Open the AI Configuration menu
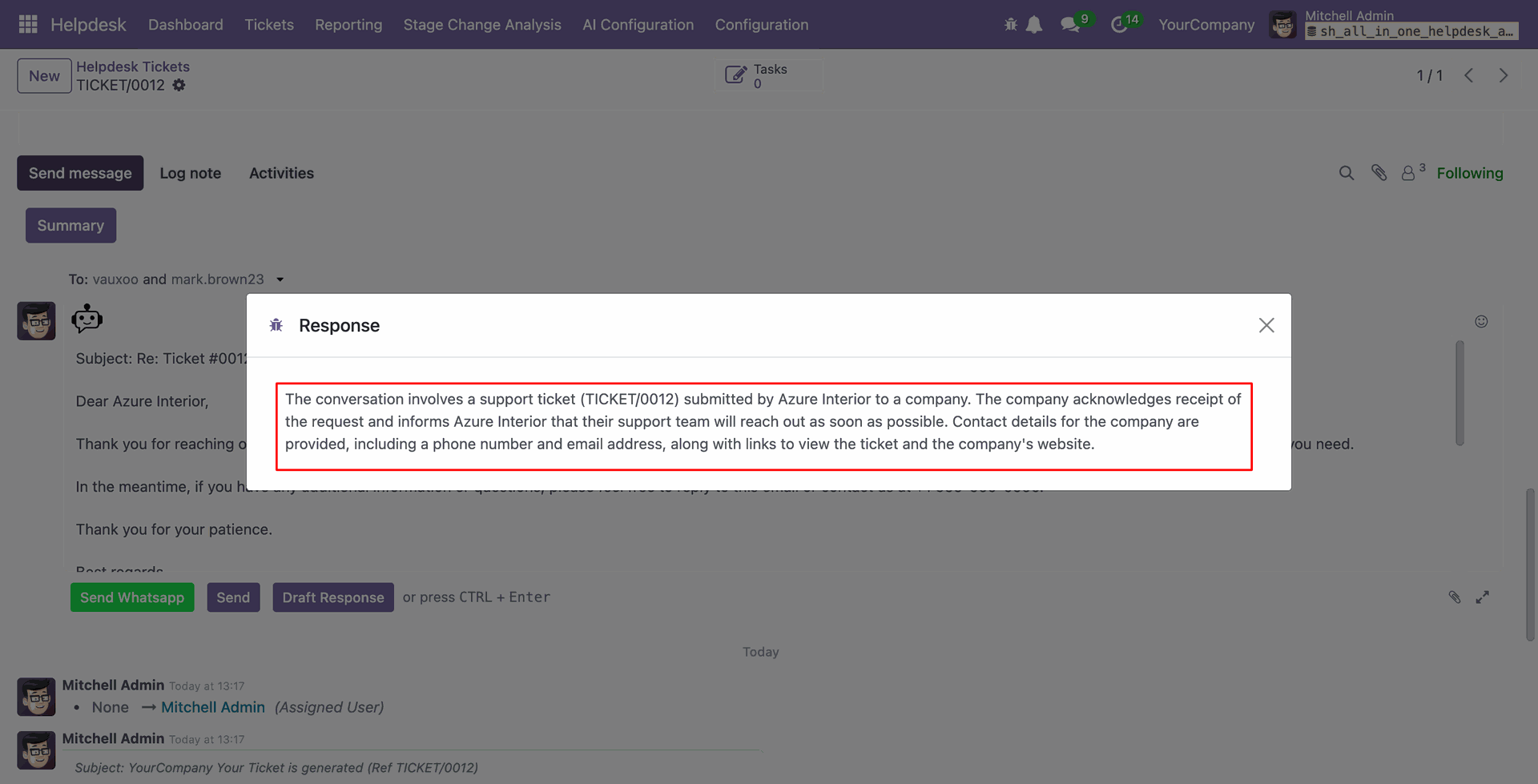 coord(638,25)
